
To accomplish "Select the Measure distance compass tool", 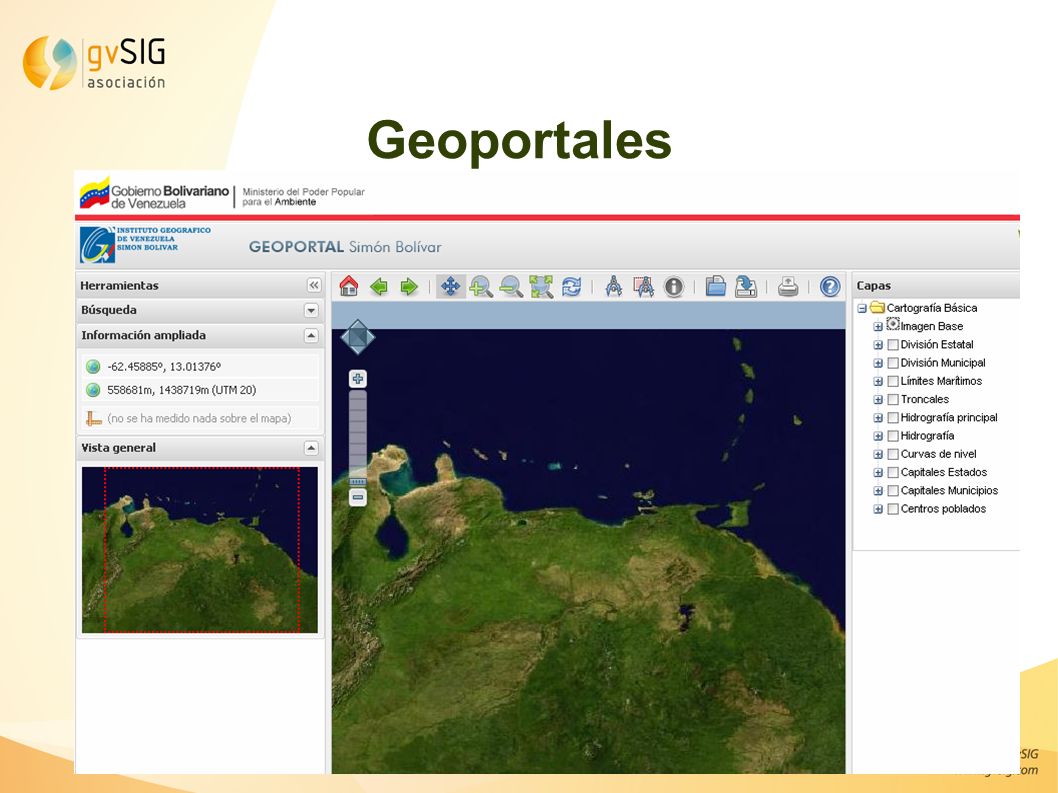I will (x=613, y=287).
